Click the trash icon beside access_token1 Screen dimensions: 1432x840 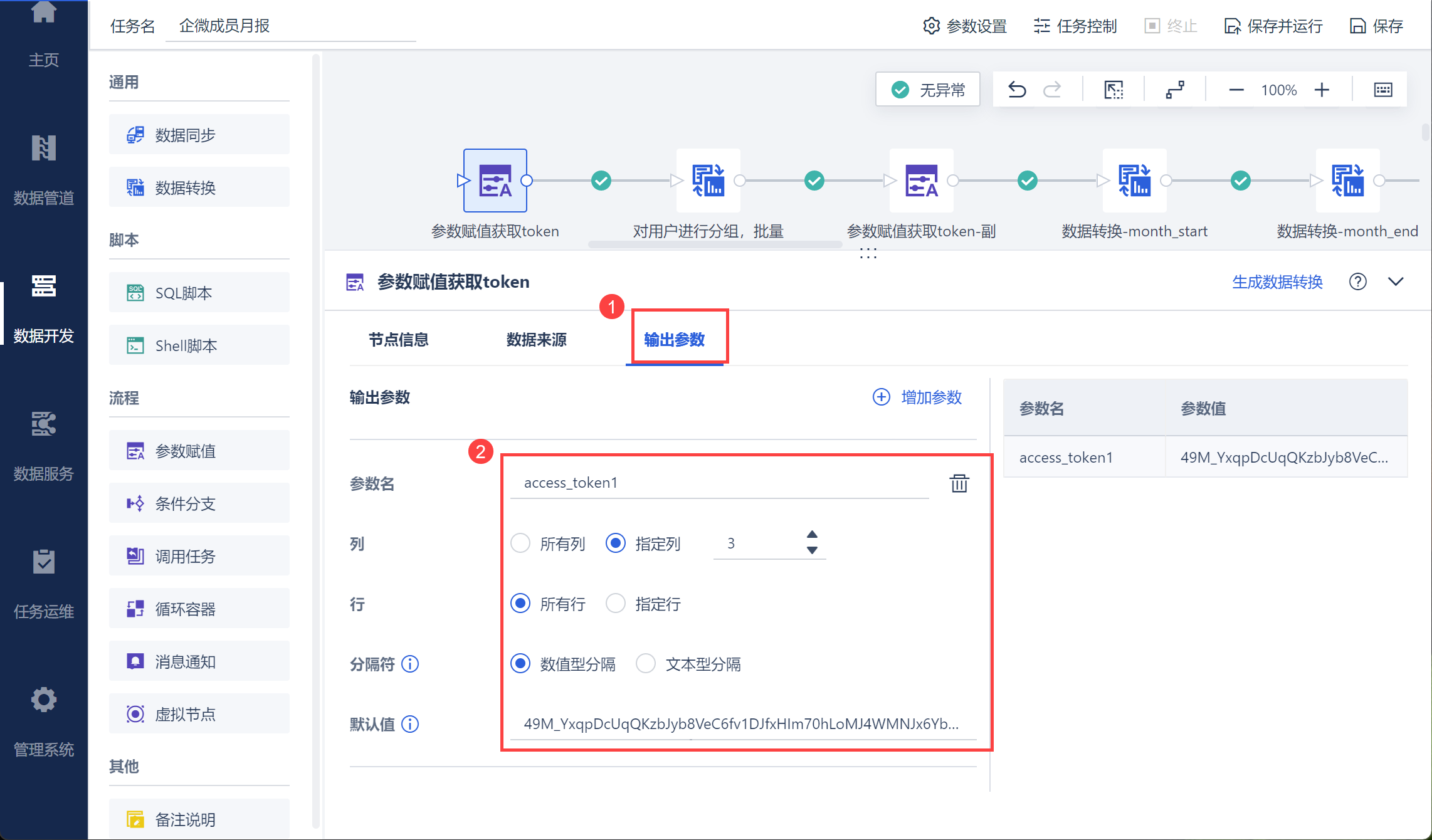(959, 483)
